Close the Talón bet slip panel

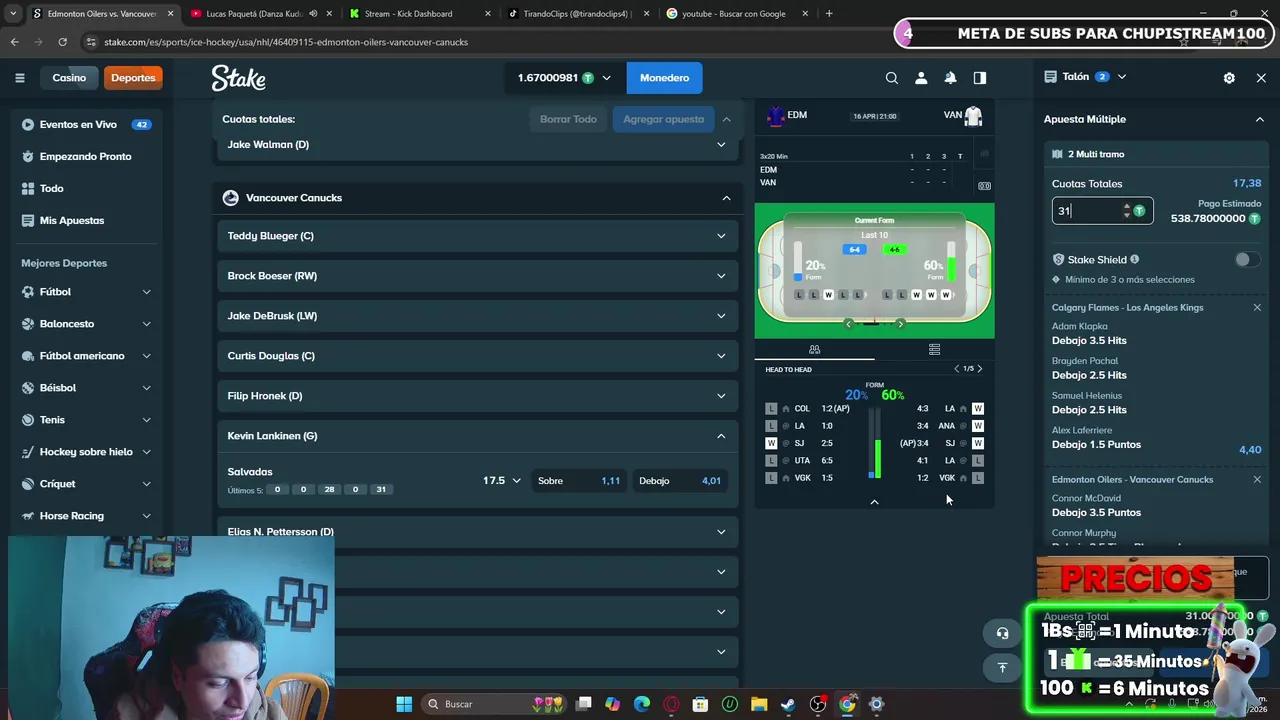coord(1261,78)
